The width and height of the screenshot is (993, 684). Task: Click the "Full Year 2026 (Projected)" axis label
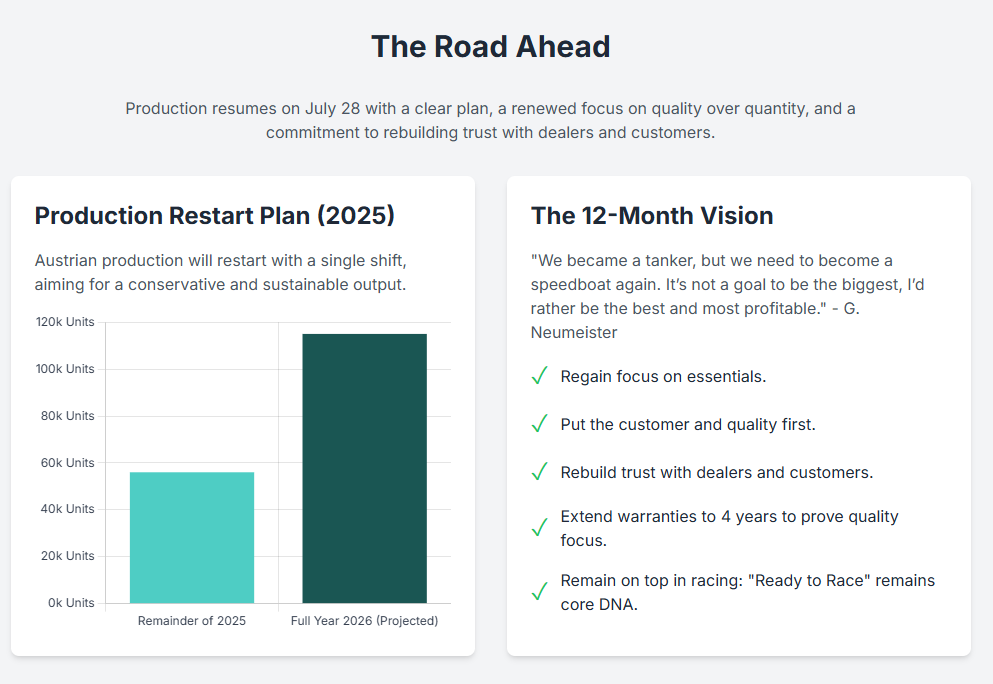pyautogui.click(x=364, y=621)
